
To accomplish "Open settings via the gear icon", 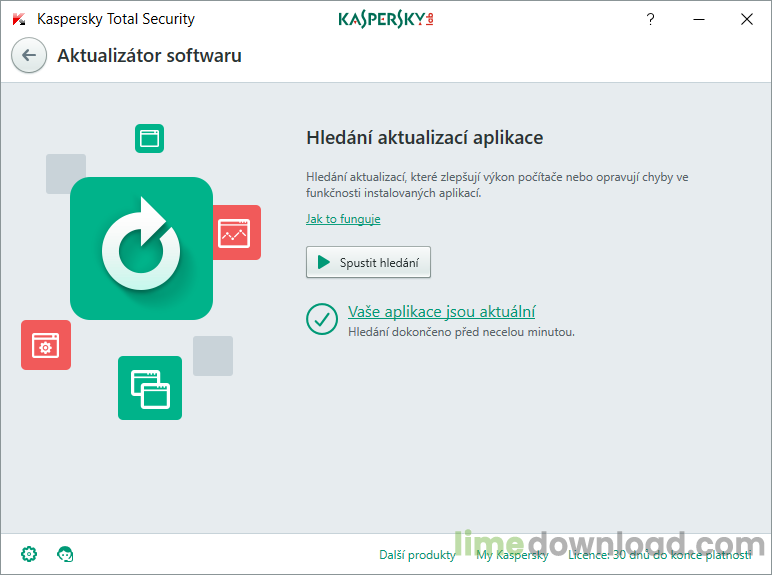I will (x=29, y=554).
